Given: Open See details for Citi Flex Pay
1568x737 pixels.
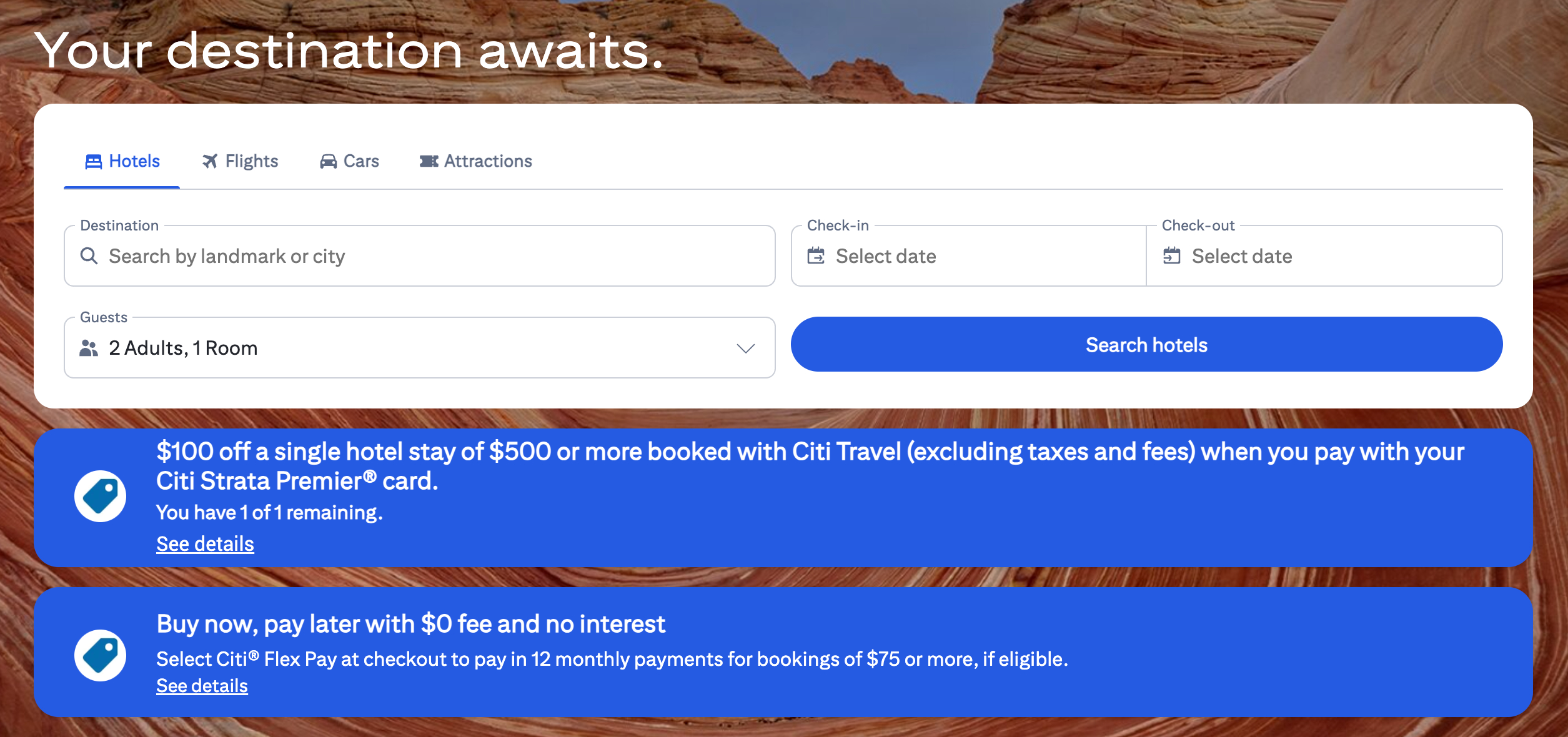Looking at the screenshot, I should click(202, 685).
